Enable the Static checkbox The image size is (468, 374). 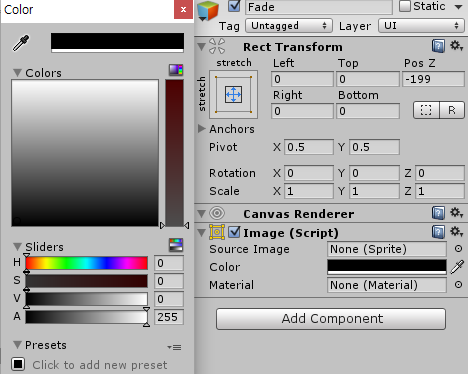tap(405, 6)
